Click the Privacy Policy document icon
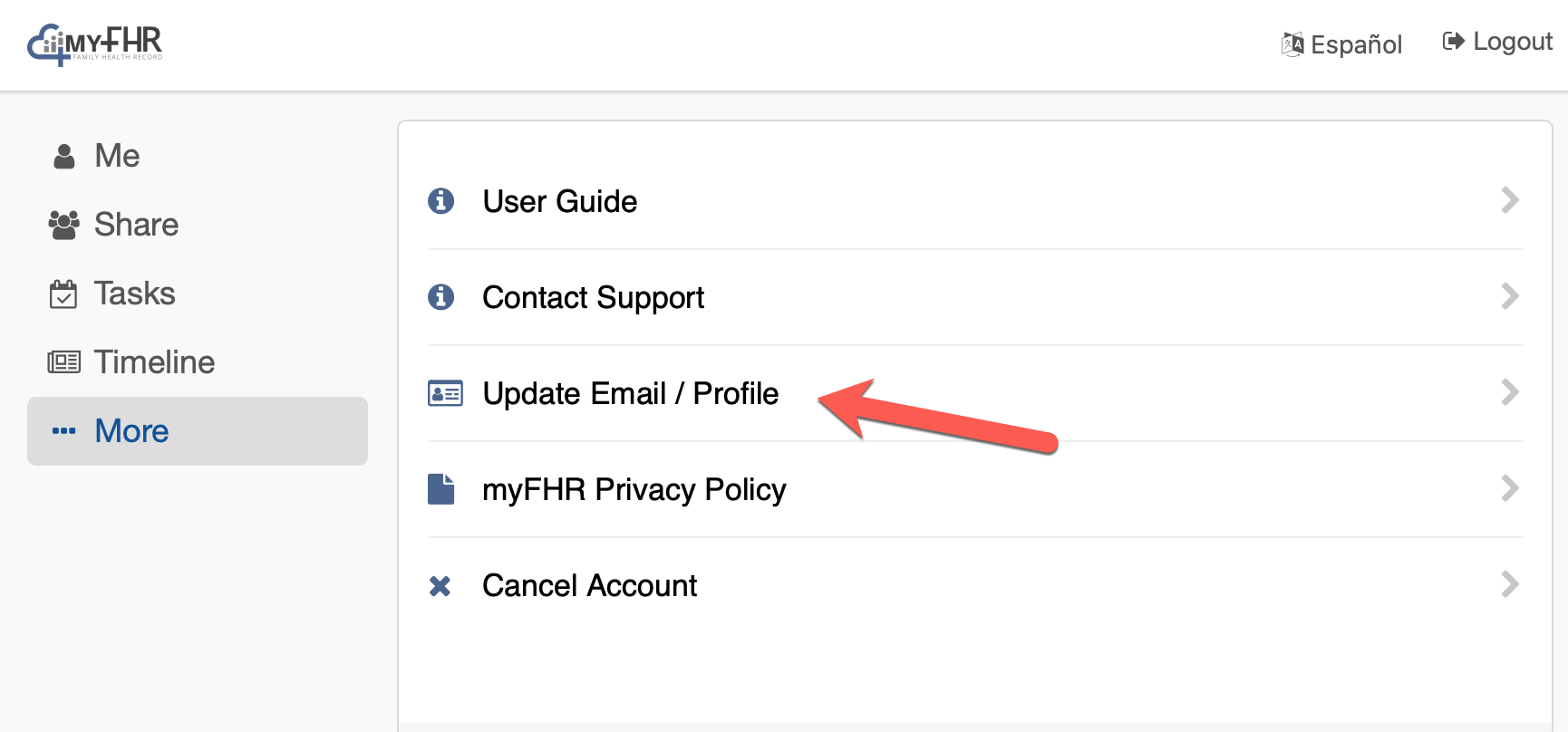Image resolution: width=1568 pixels, height=732 pixels. (441, 489)
